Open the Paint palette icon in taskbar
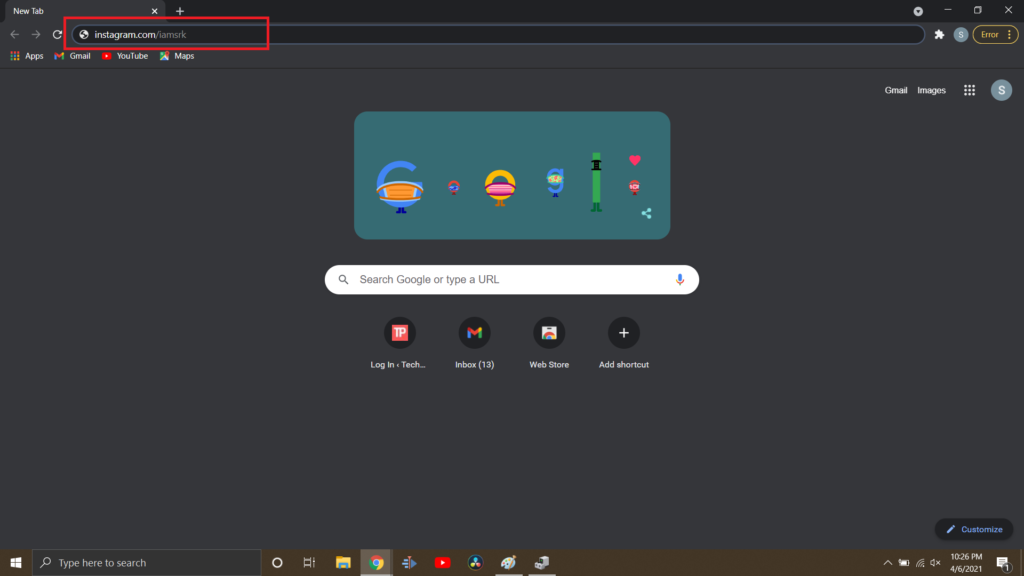 tap(508, 562)
